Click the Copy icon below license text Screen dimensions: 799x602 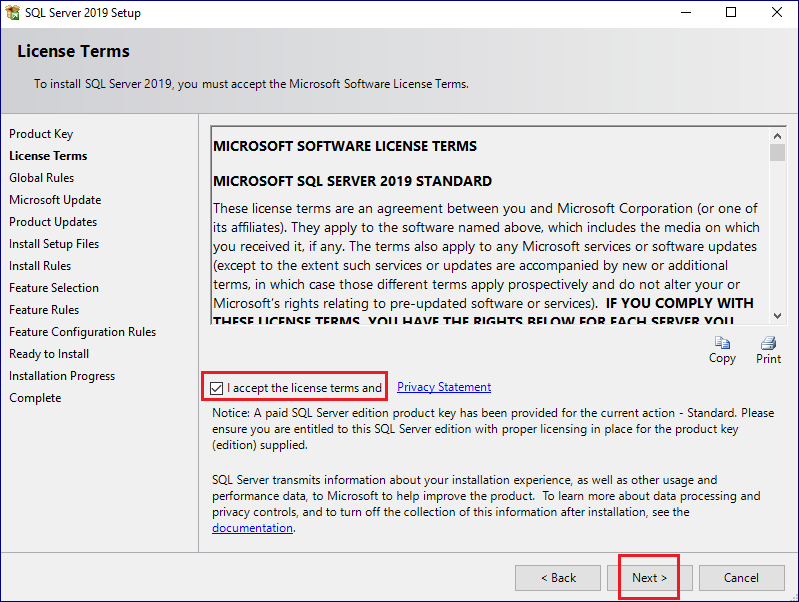[x=722, y=343]
